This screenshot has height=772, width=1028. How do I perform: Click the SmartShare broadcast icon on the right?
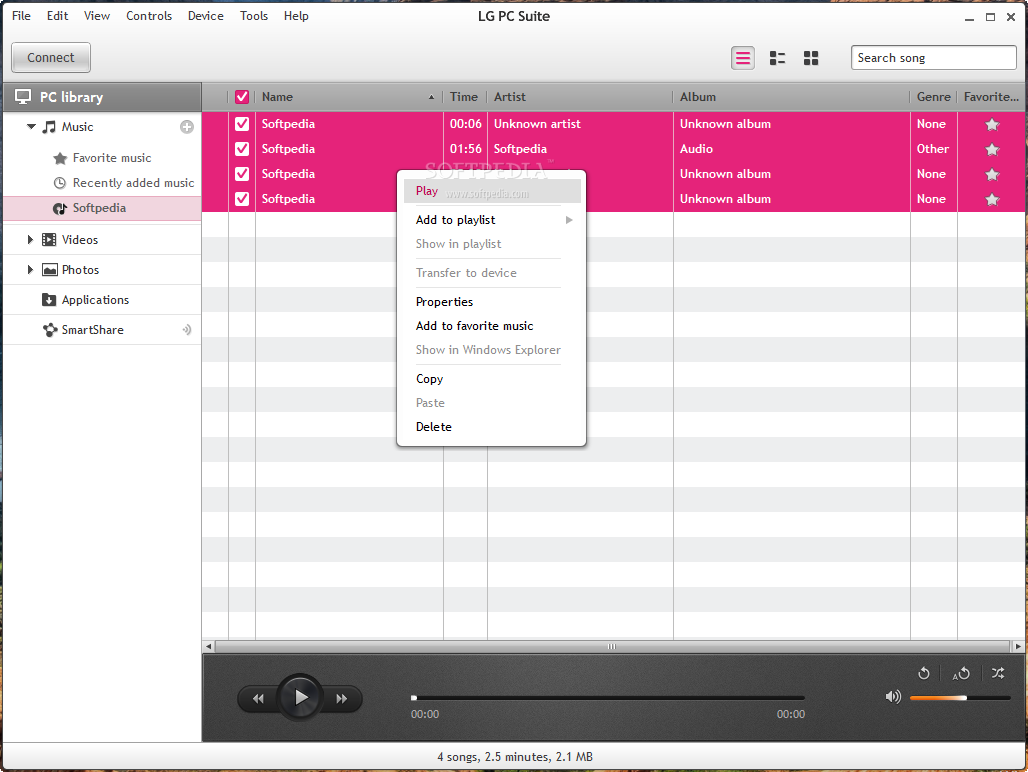pyautogui.click(x=187, y=330)
